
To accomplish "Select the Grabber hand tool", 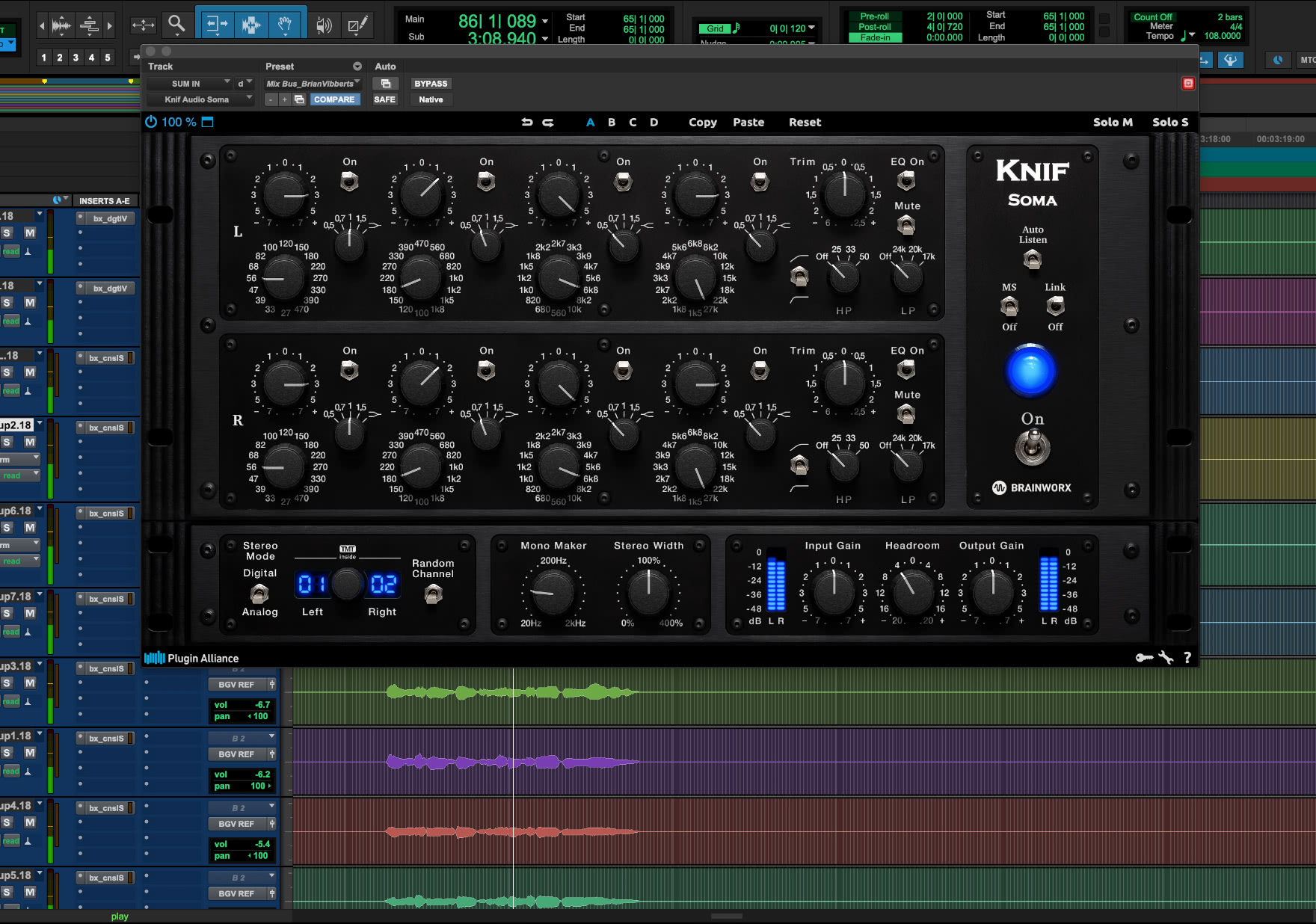I will click(x=285, y=25).
